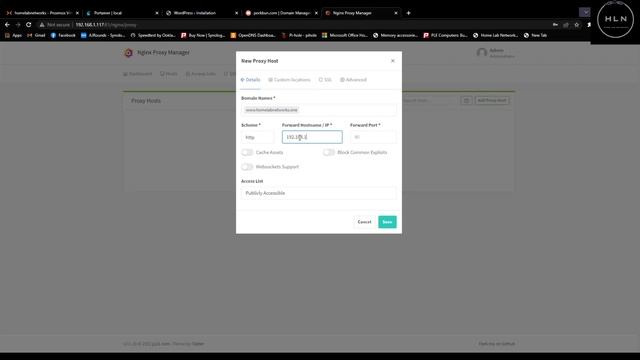640x360 pixels.
Task: Open the Pi-hole bookmark
Action: [299, 36]
